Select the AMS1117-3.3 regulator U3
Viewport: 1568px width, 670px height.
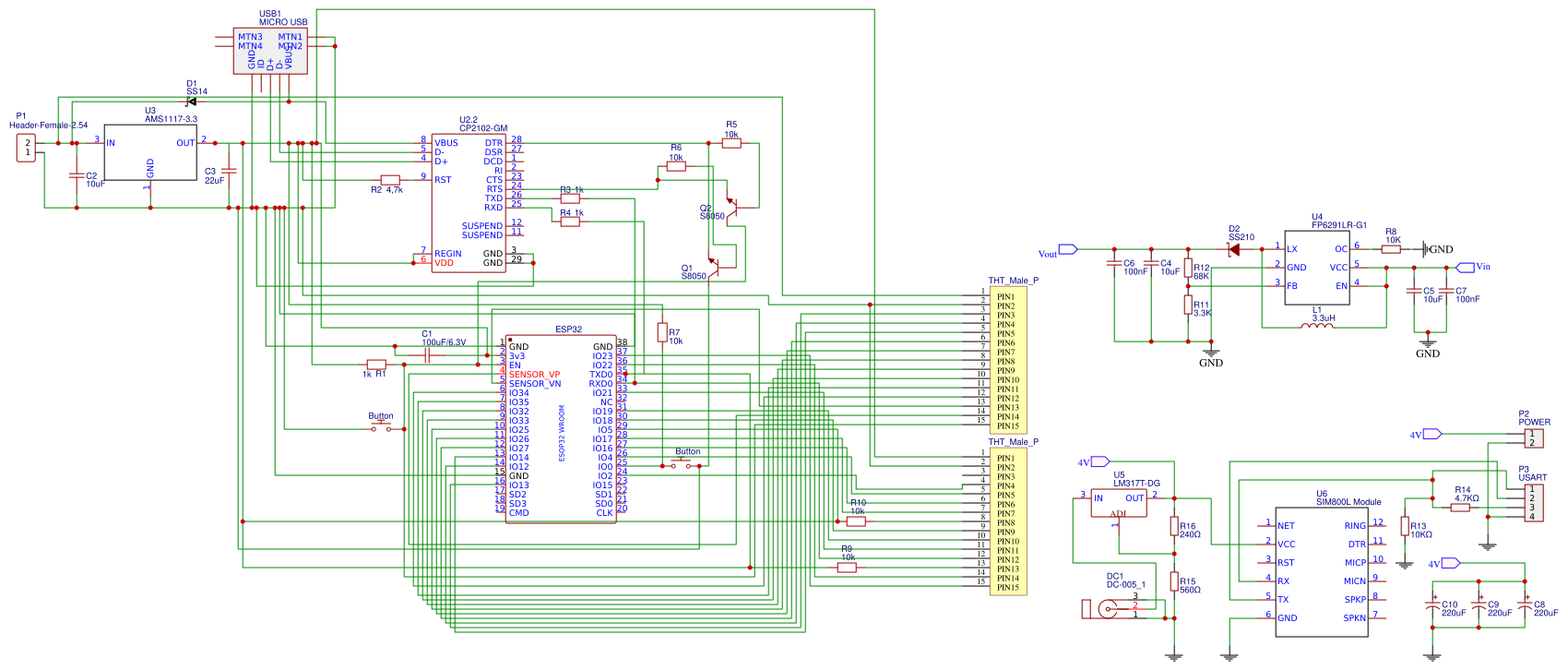tap(150, 153)
